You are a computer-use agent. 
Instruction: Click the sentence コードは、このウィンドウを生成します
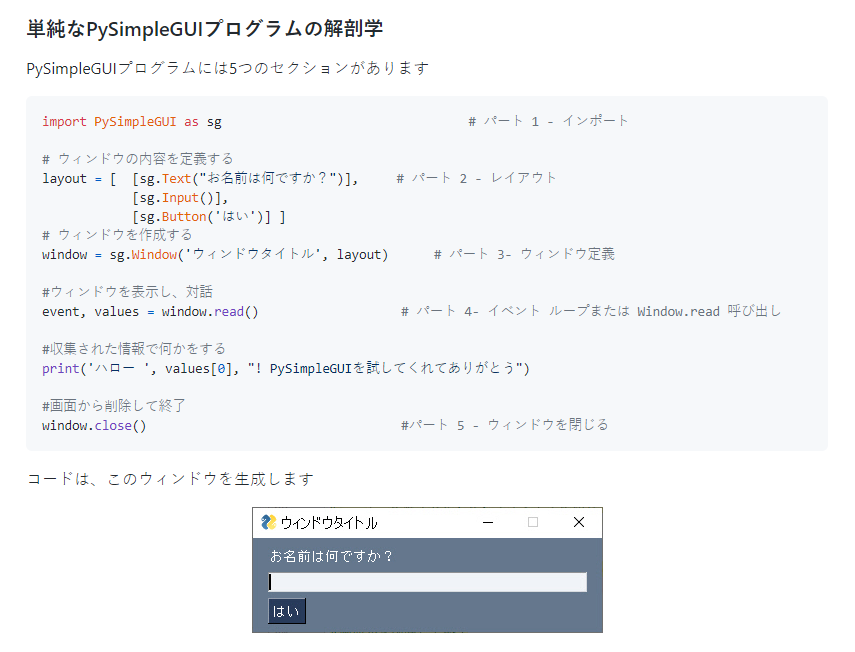coord(170,479)
